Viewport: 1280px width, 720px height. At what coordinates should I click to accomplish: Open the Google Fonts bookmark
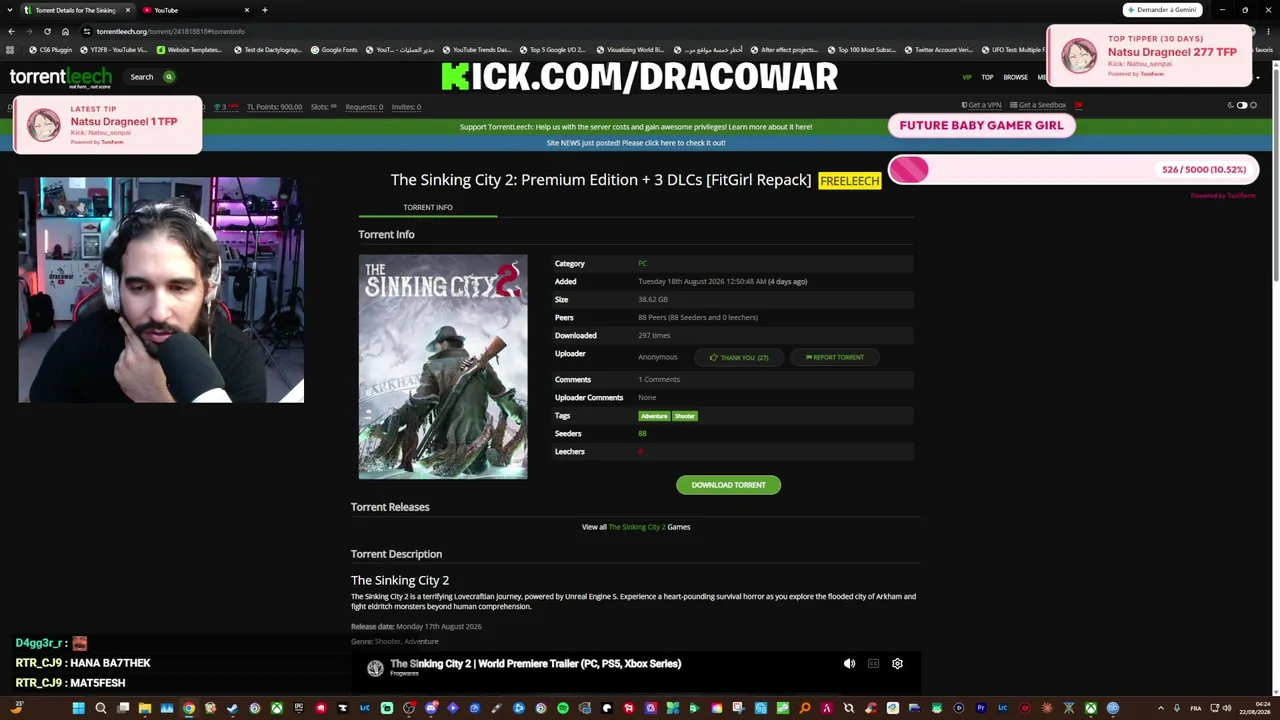tap(334, 50)
